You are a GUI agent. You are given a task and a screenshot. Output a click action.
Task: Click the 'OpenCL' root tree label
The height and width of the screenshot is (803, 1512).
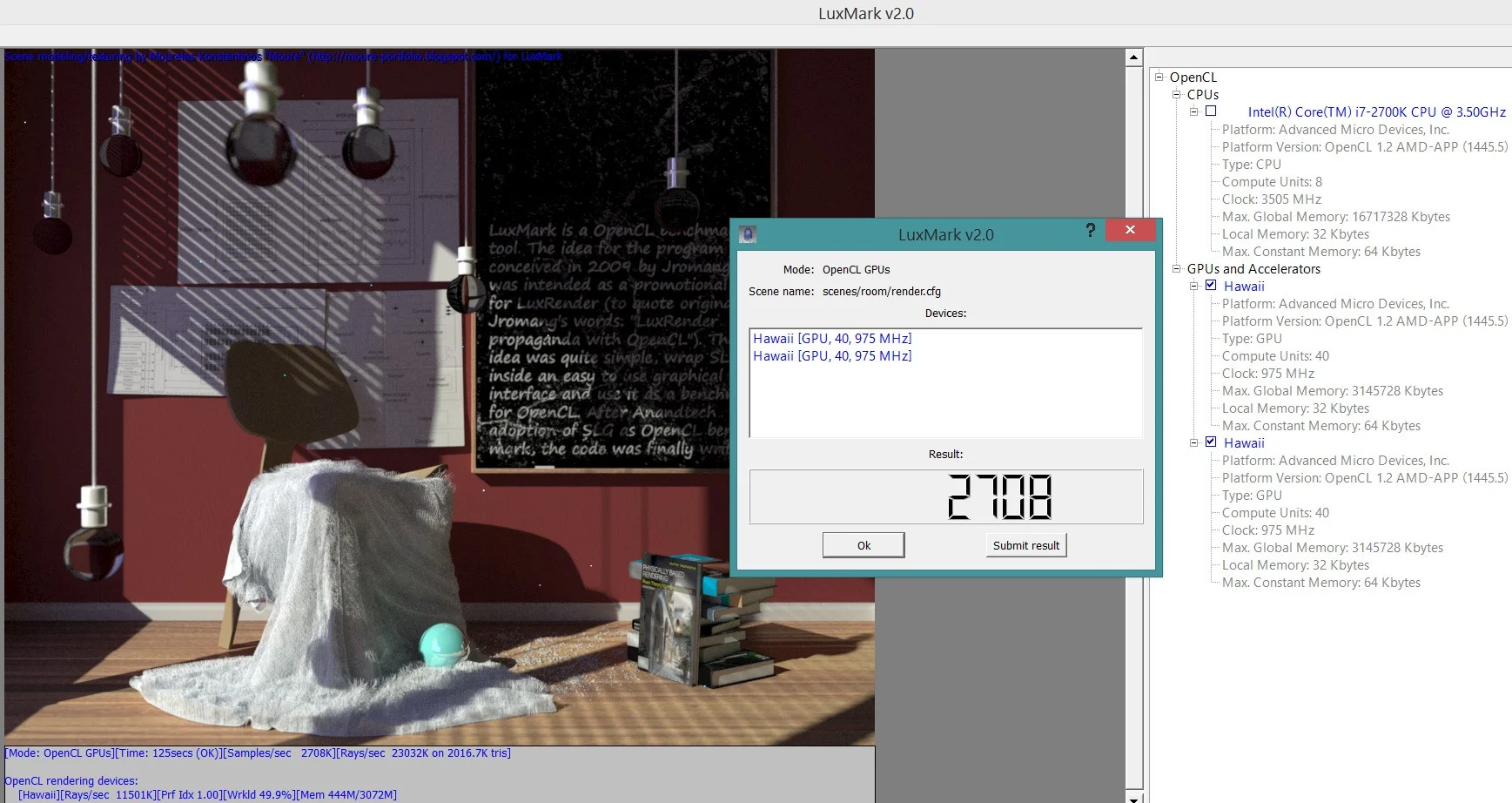1193,78
